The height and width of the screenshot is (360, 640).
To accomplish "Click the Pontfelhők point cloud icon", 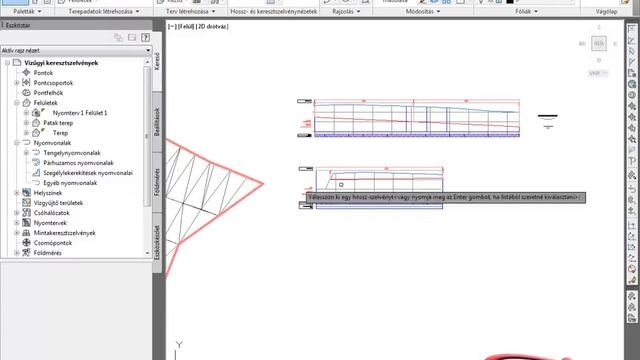I will [x=27, y=93].
